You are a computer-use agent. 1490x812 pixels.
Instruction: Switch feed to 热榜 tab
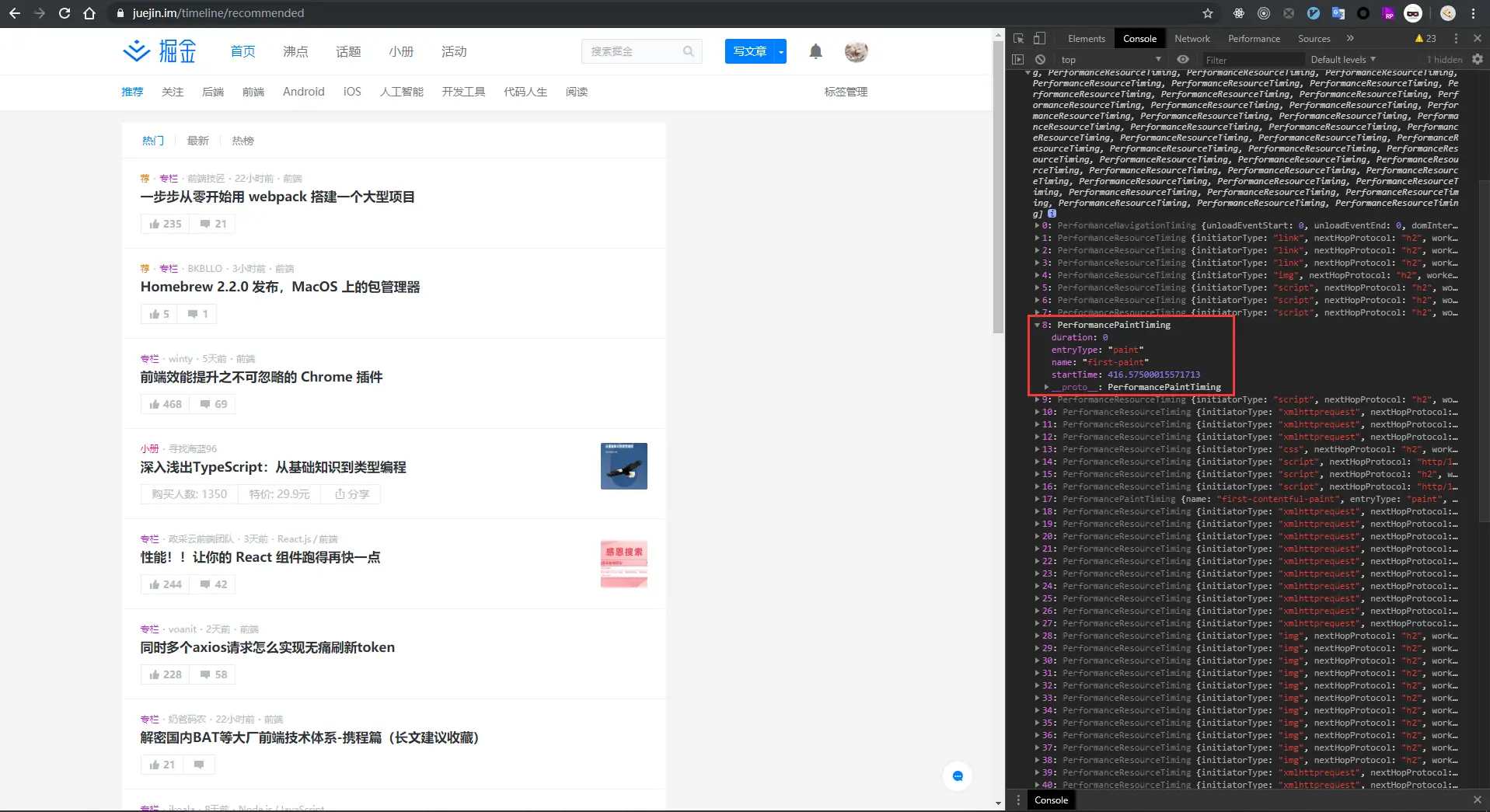[x=243, y=141]
